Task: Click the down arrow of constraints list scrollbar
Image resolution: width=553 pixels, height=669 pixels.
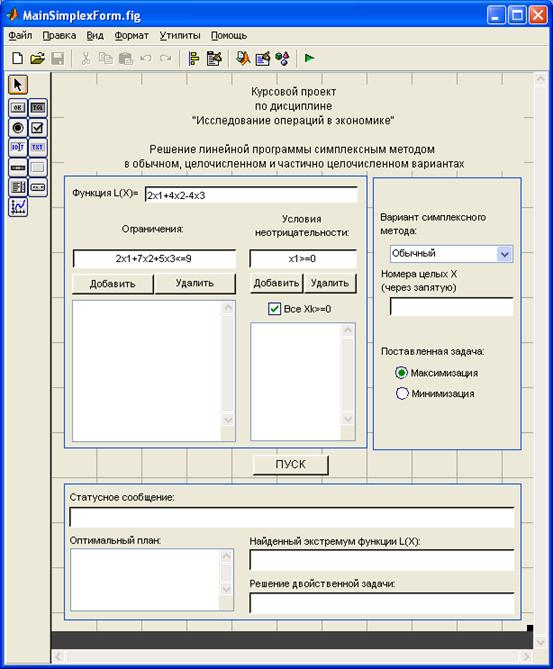Action: [x=228, y=420]
